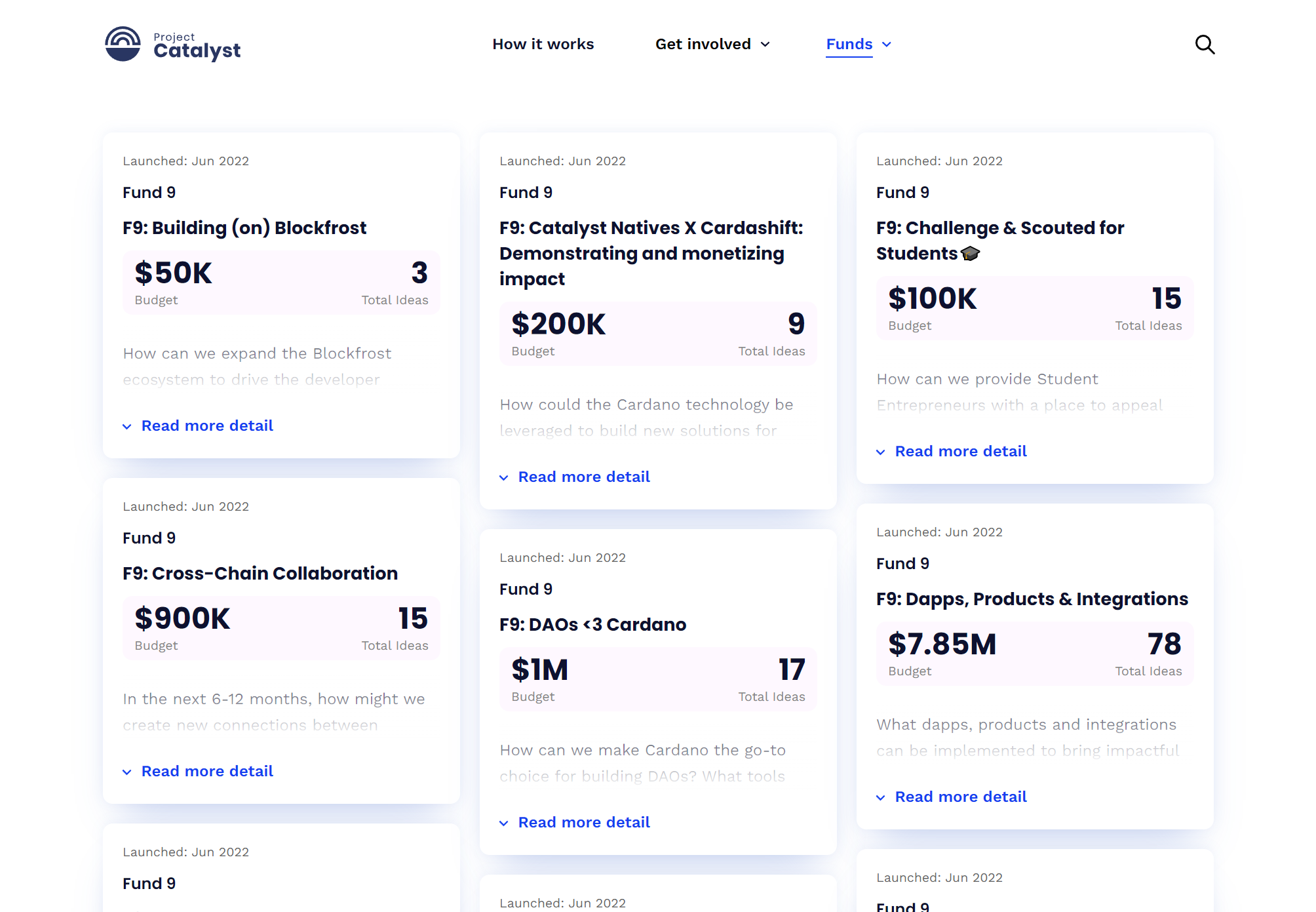The height and width of the screenshot is (912, 1316).
Task: Expand the Get involved chevron
Action: (x=765, y=45)
